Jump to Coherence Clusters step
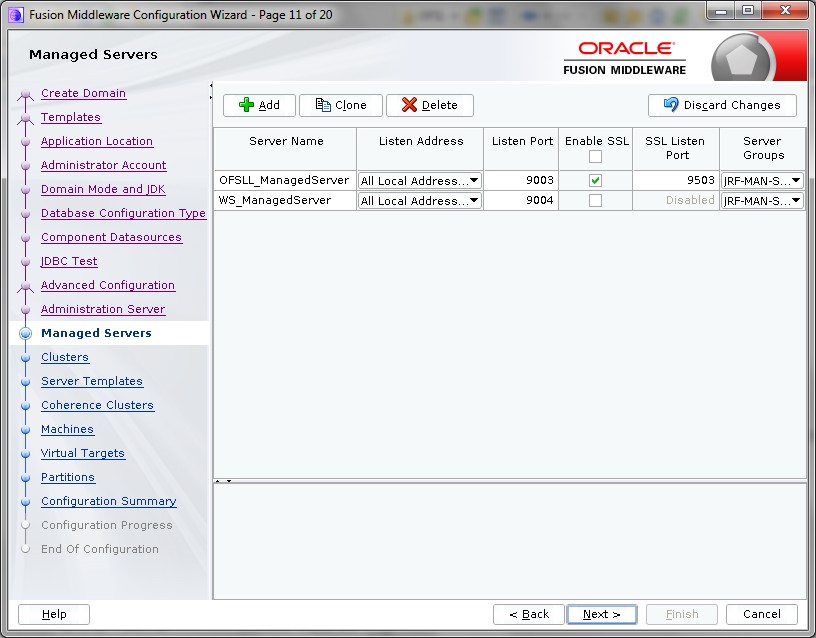This screenshot has width=816, height=638. [97, 405]
